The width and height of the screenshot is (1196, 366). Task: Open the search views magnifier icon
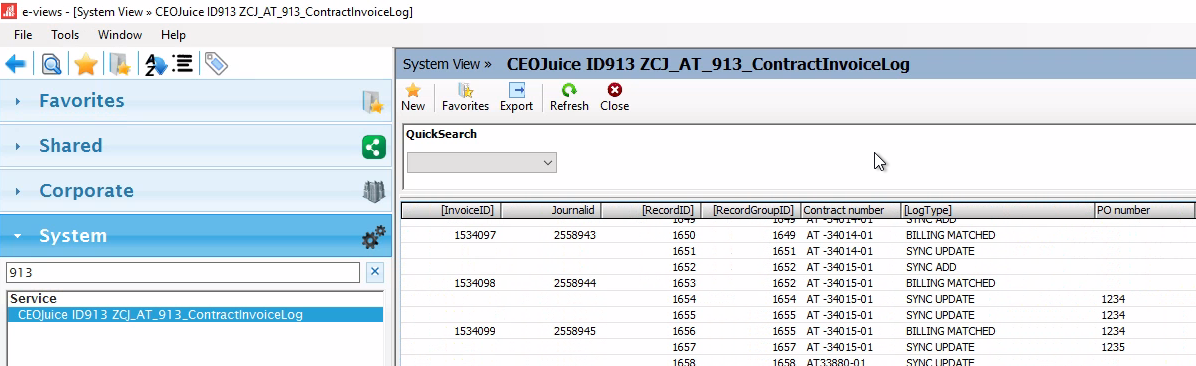click(x=51, y=64)
